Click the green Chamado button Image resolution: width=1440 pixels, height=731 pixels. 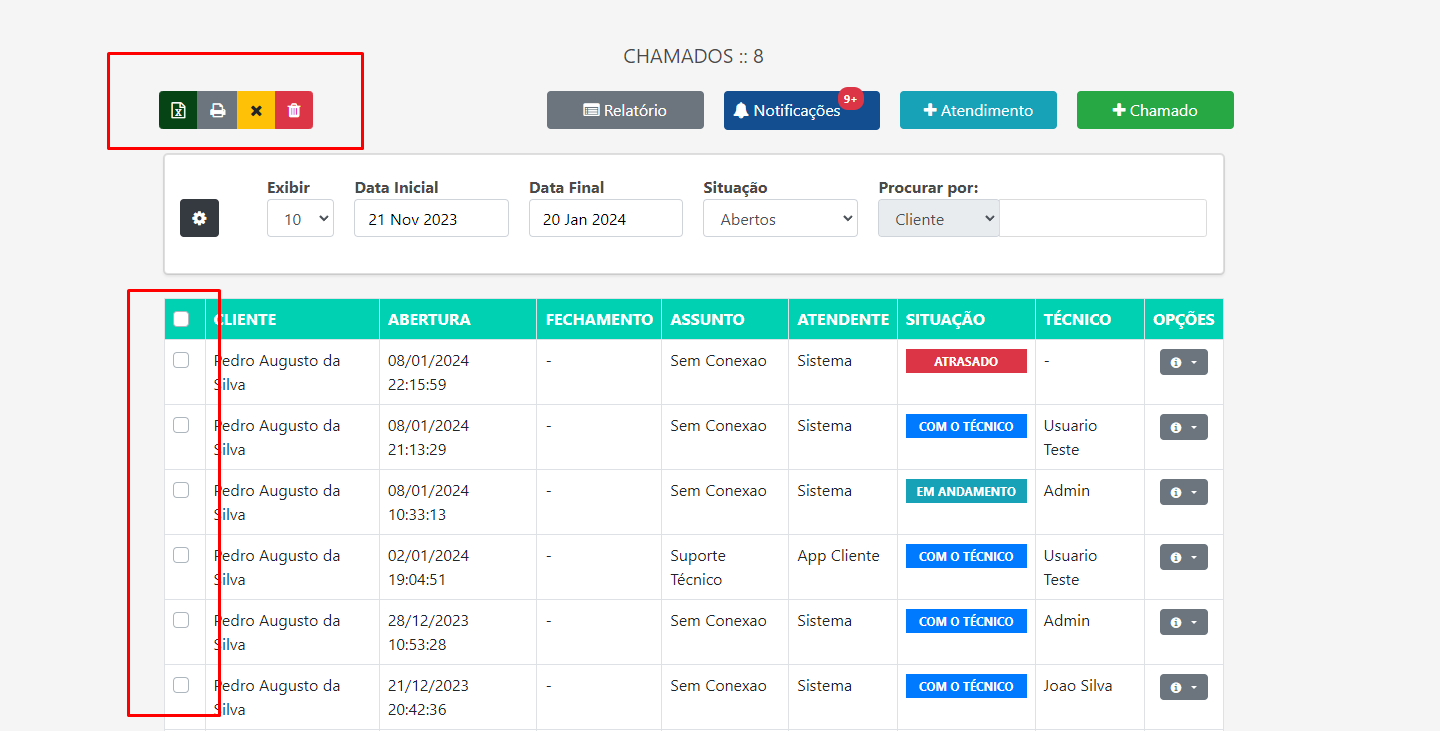pyautogui.click(x=1155, y=110)
